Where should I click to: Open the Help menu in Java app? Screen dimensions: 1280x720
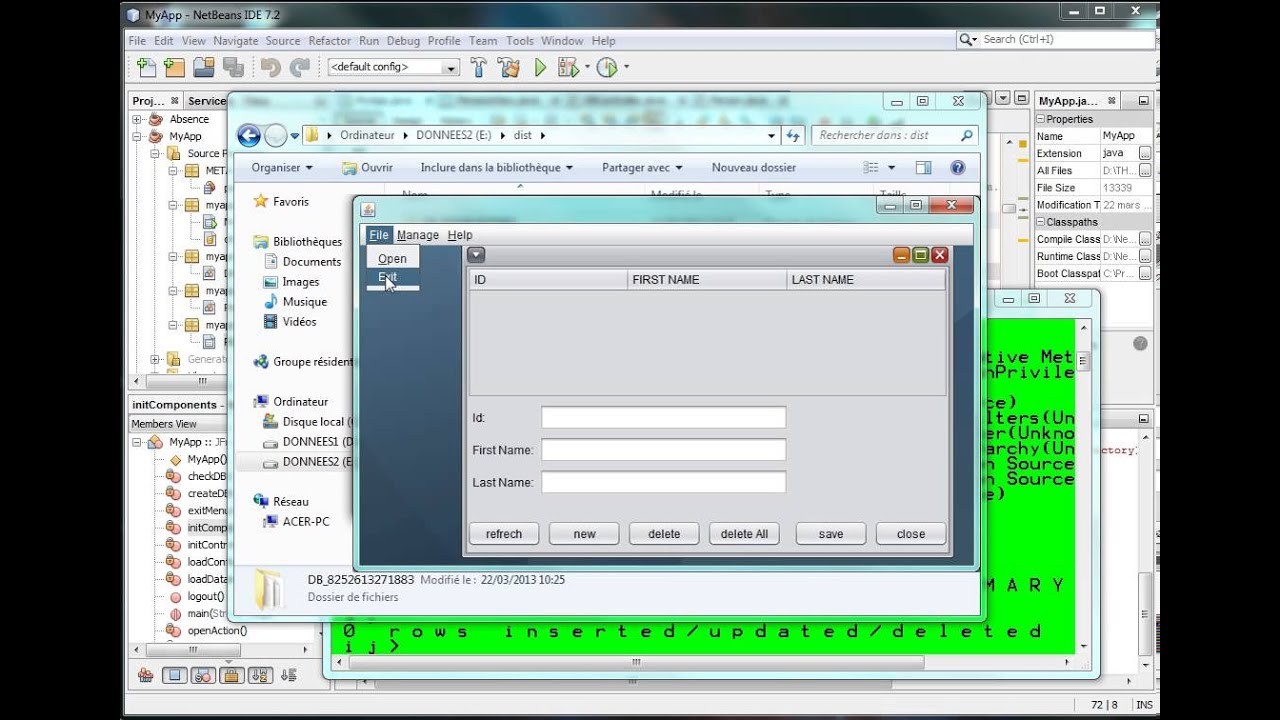click(x=460, y=235)
